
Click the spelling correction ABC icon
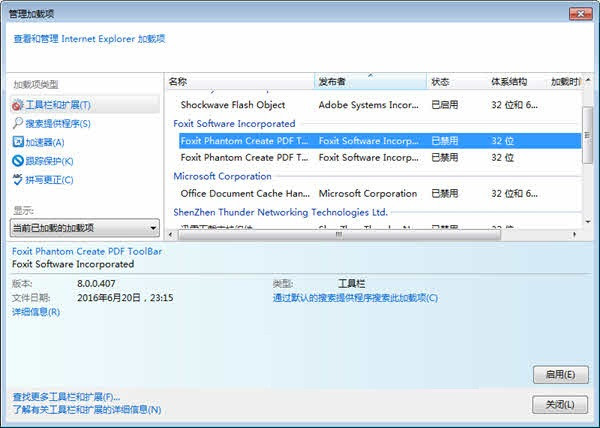[x=18, y=179]
